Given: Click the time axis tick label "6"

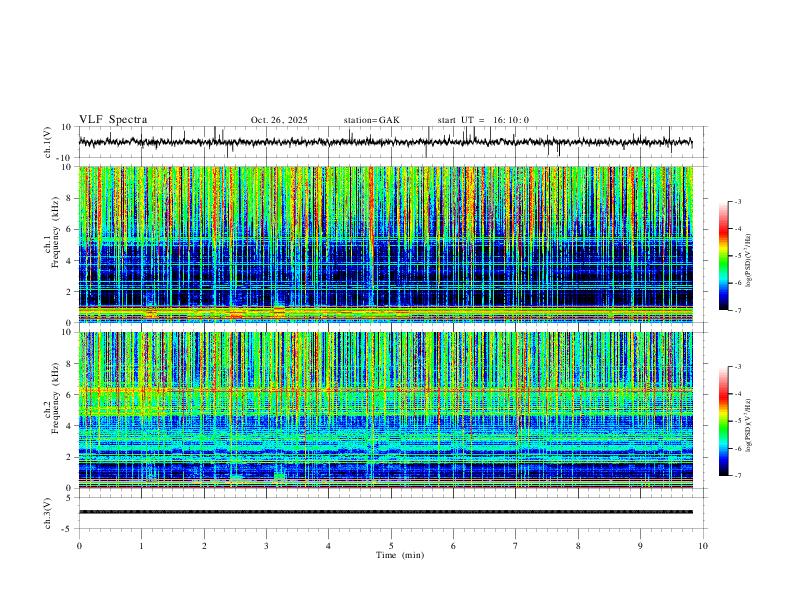Looking at the screenshot, I should (453, 546).
